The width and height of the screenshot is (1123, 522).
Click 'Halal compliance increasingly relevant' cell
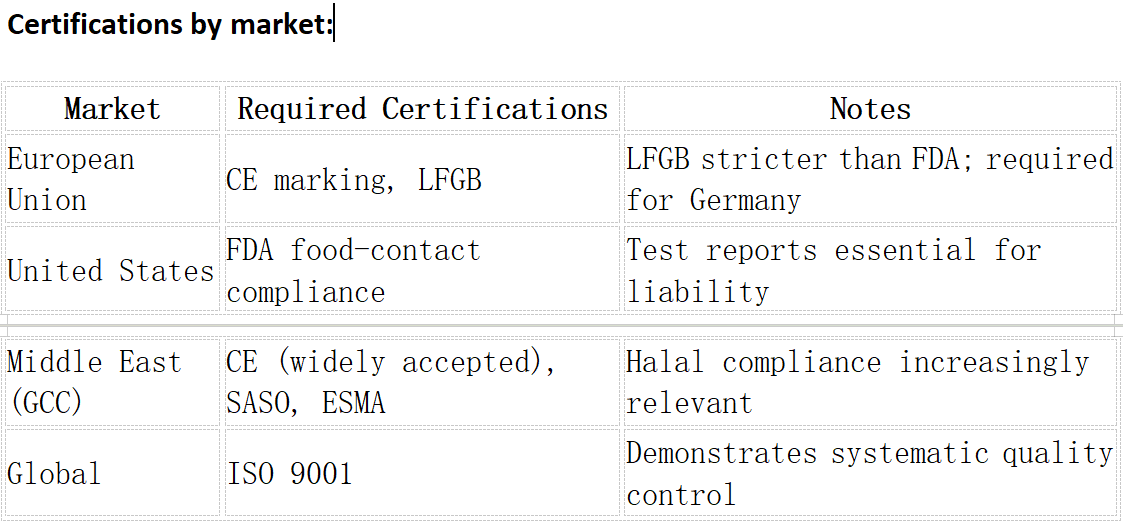coord(869,382)
